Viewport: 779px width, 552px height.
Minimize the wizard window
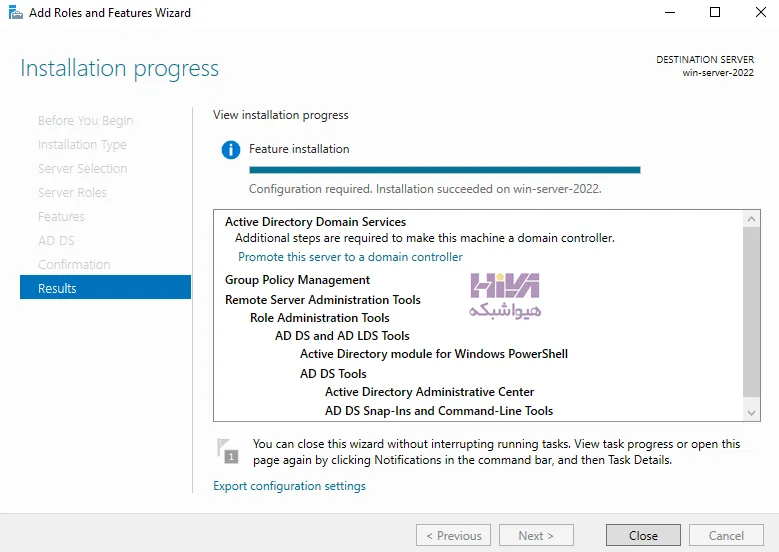(670, 12)
